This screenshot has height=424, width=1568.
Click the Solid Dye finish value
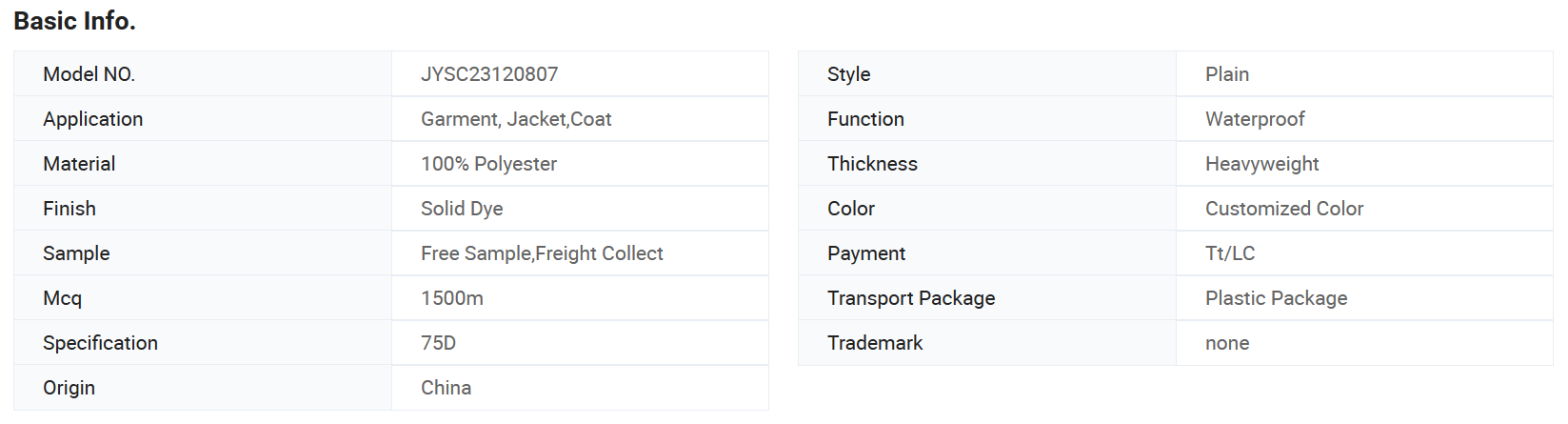click(462, 209)
